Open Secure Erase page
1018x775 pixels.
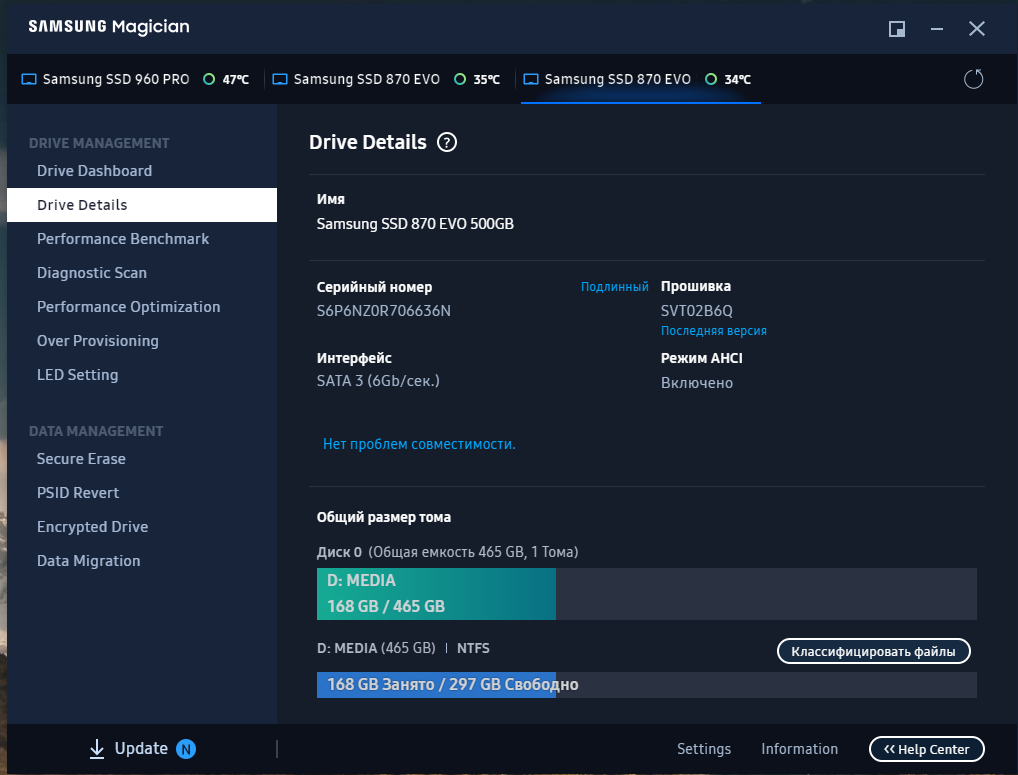pos(142,459)
